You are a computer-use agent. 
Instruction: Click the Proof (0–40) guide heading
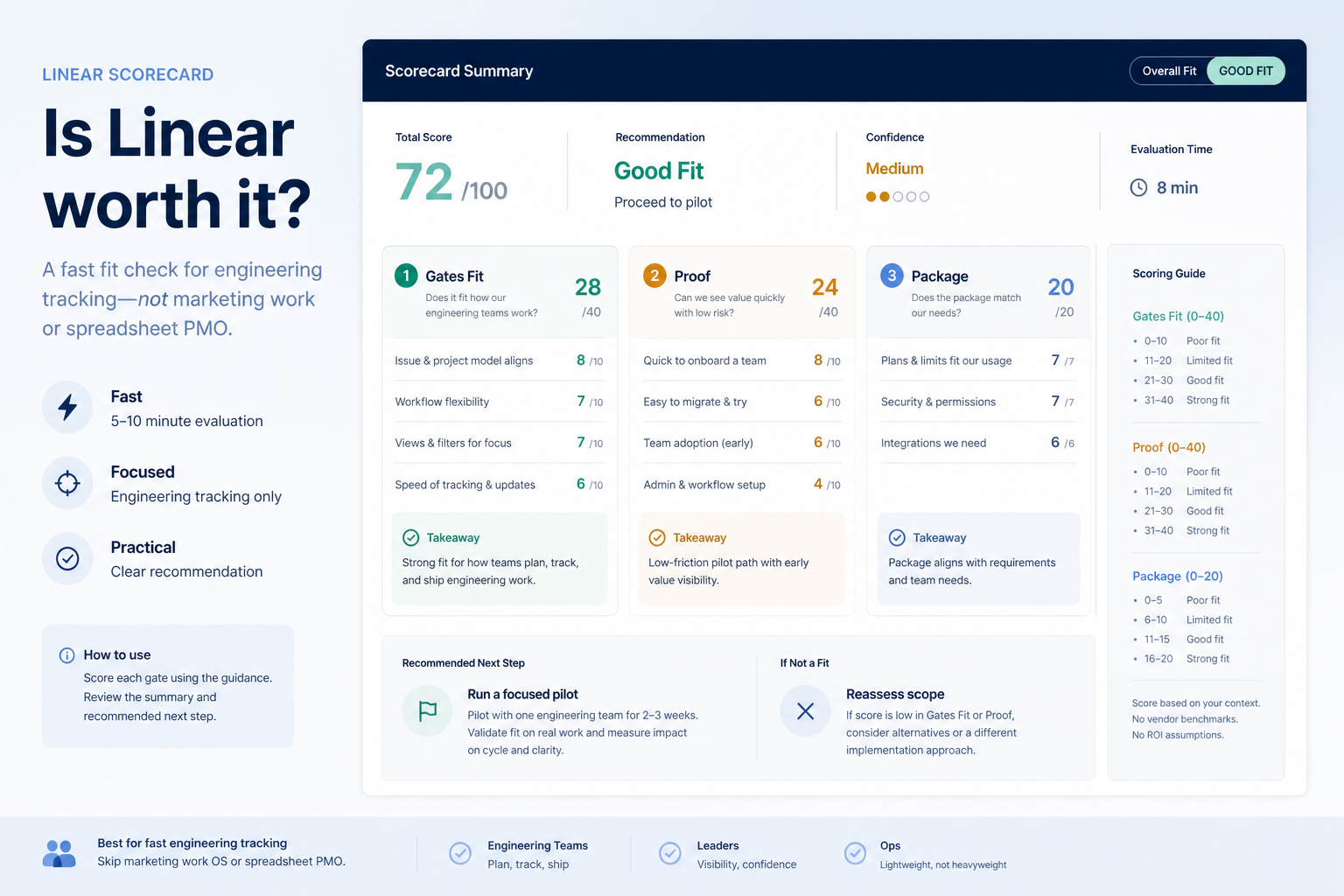tap(1169, 447)
